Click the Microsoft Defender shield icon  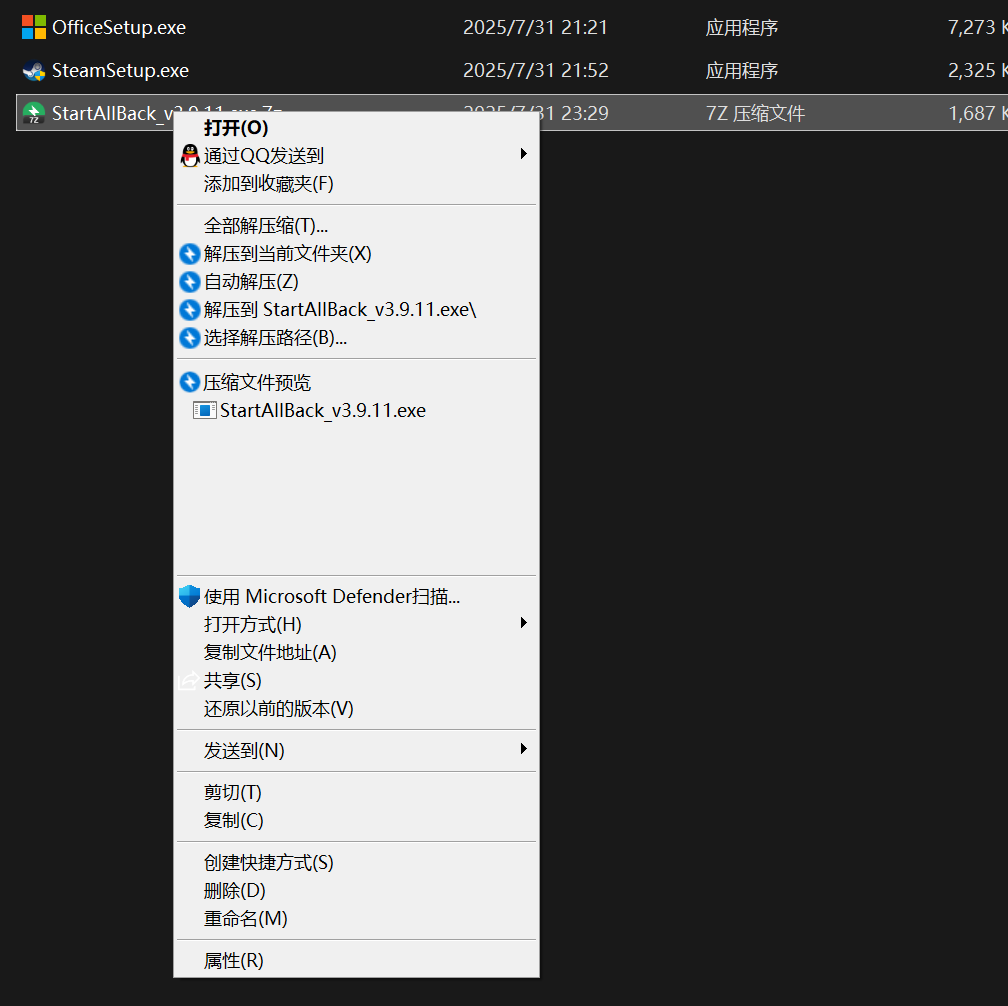(189, 597)
